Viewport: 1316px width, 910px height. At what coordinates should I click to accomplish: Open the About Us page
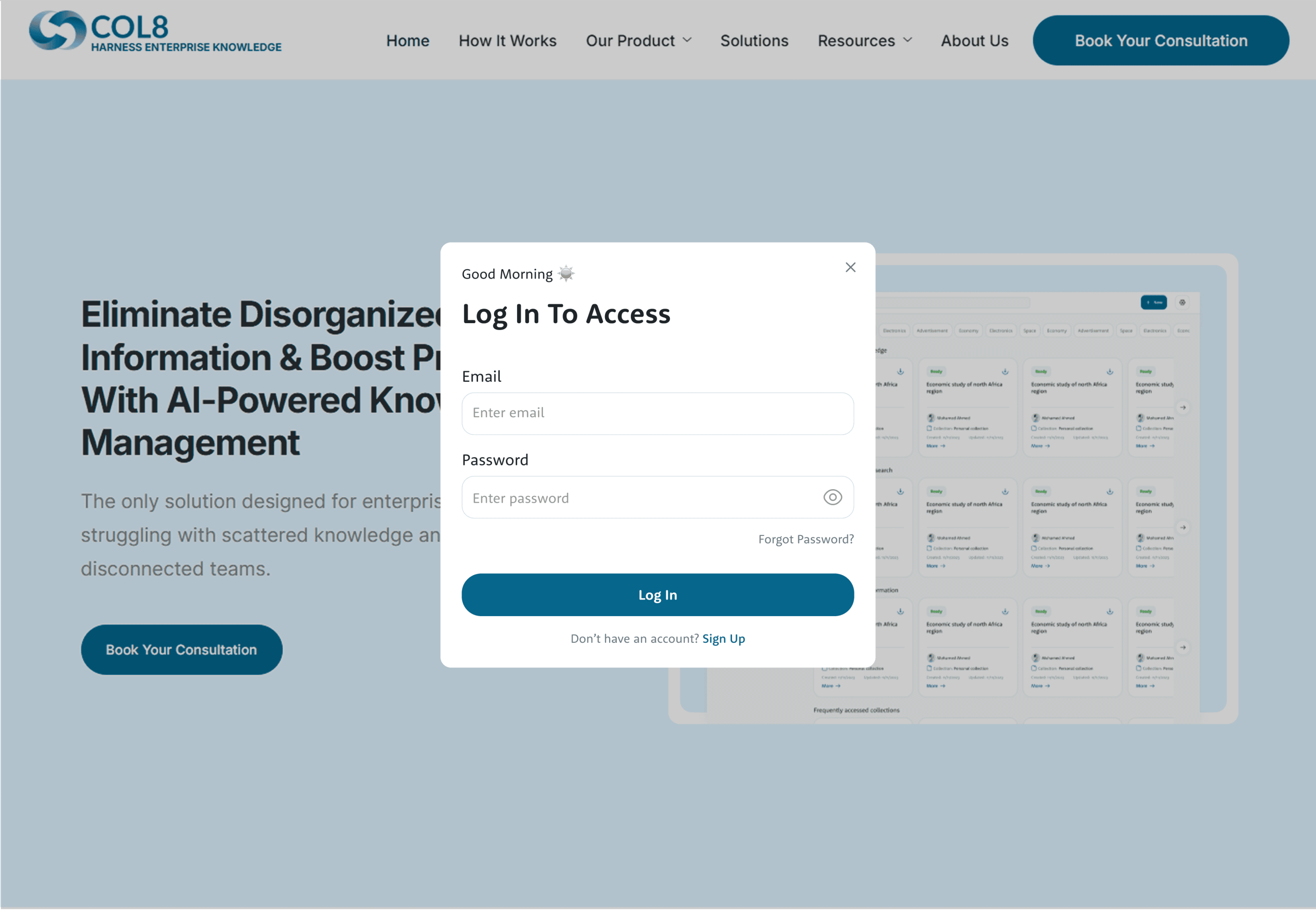974,41
